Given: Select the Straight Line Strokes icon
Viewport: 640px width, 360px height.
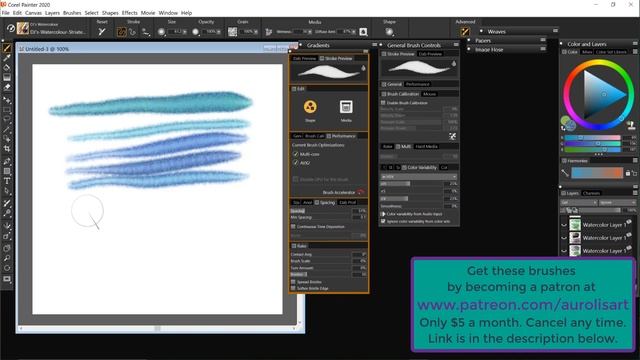Looking at the screenshot, I should point(133,31).
